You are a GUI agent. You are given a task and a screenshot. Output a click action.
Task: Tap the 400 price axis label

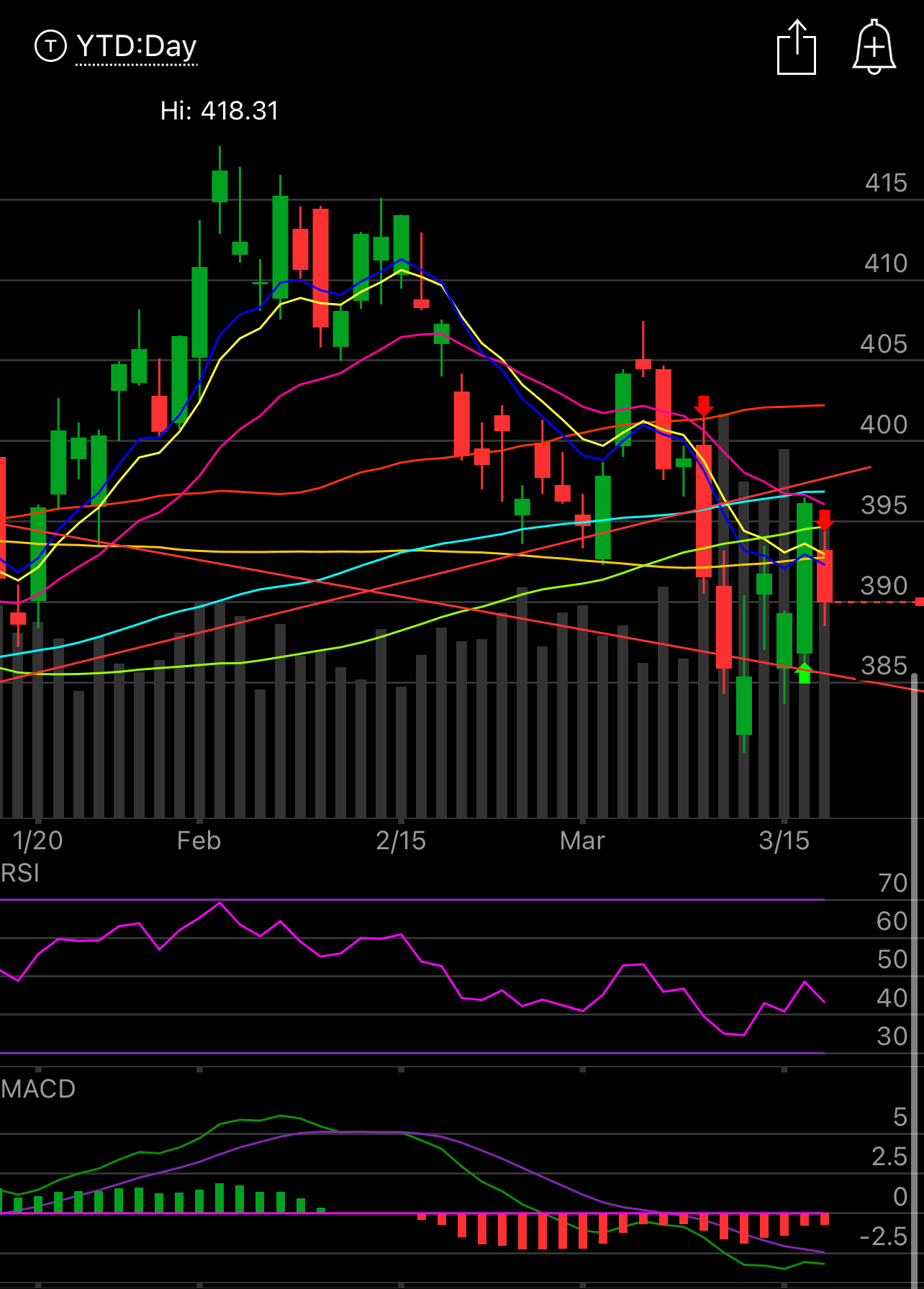point(884,425)
